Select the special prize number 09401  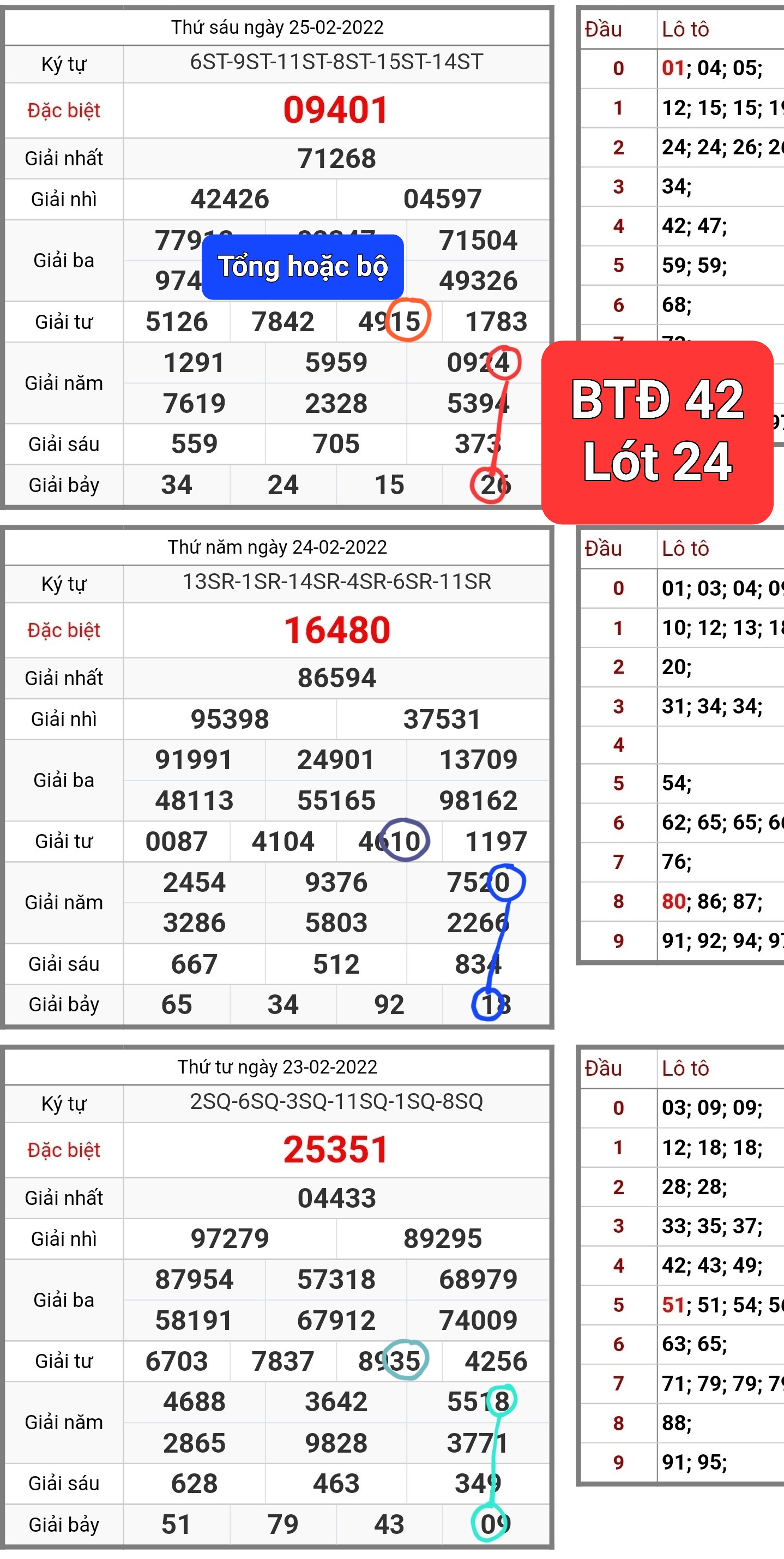pyautogui.click(x=336, y=110)
